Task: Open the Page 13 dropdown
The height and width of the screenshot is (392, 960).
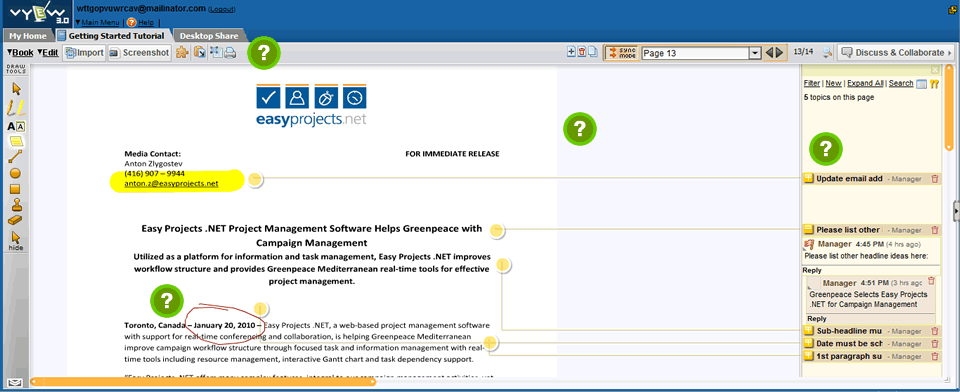Action: tap(756, 53)
